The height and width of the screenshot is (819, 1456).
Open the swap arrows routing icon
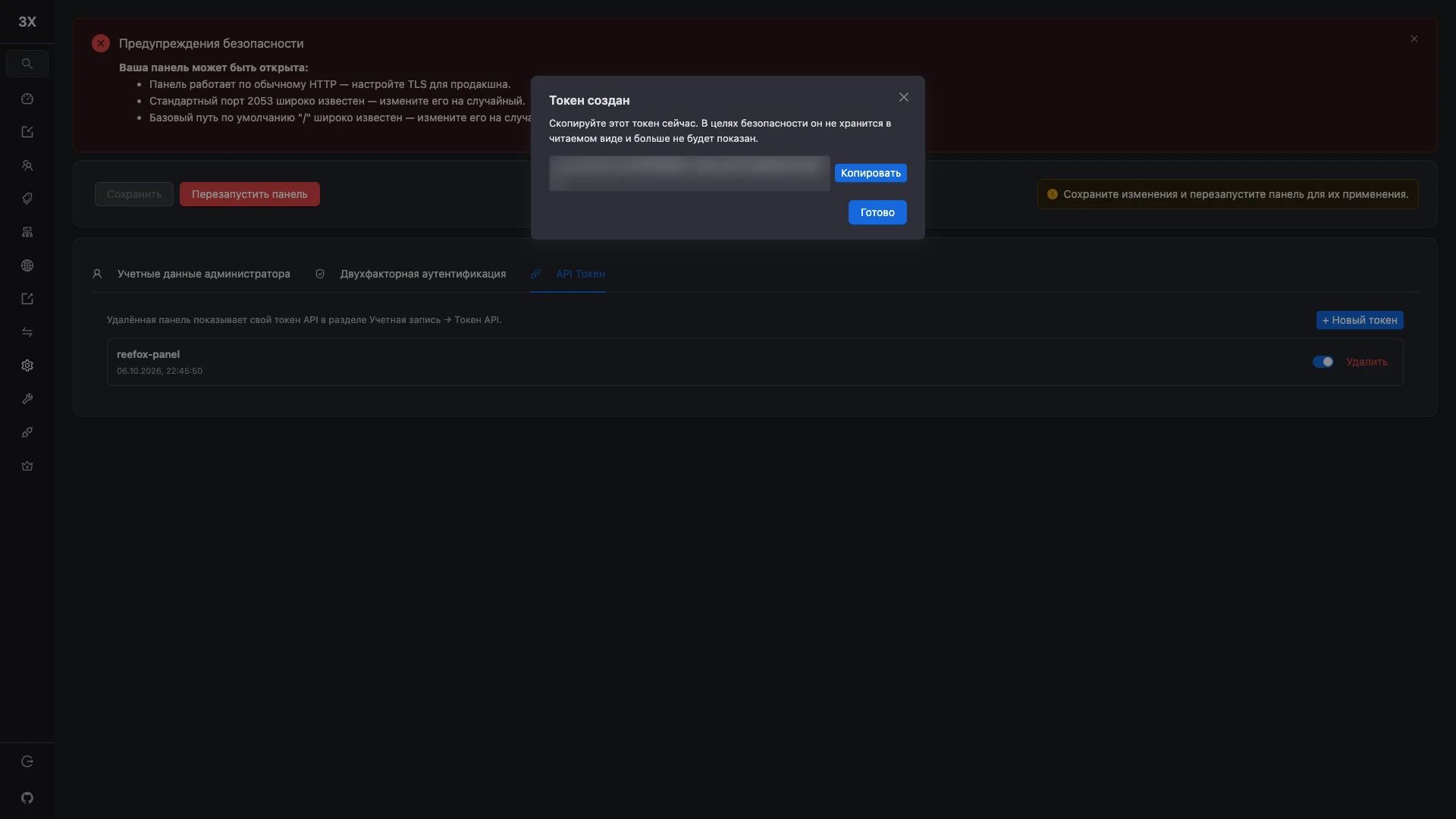27,332
